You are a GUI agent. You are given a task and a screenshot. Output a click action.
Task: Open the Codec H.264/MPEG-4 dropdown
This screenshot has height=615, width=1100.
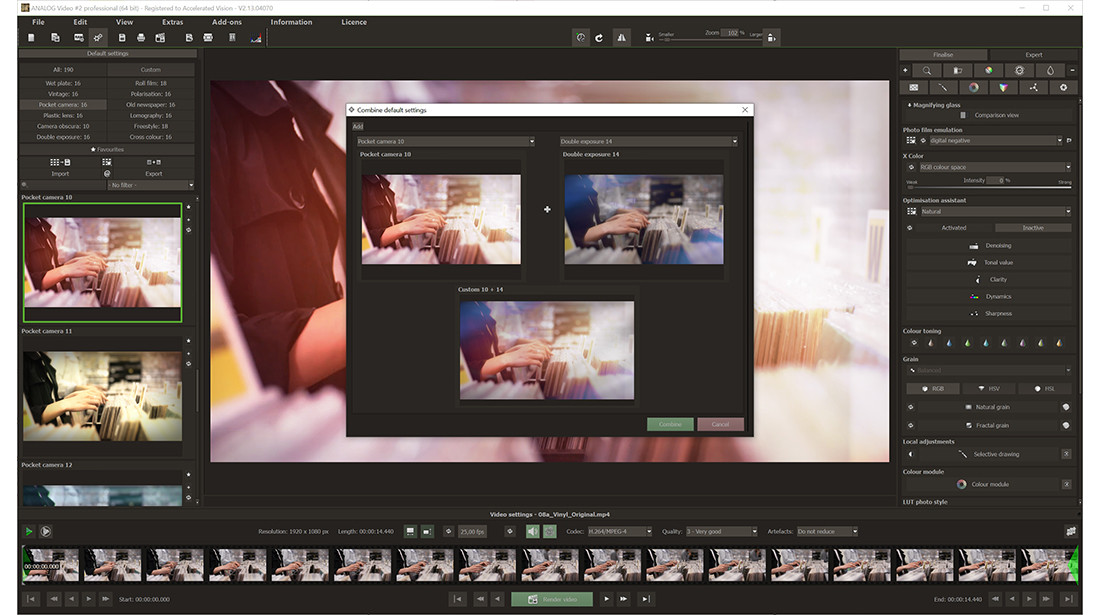(x=619, y=531)
